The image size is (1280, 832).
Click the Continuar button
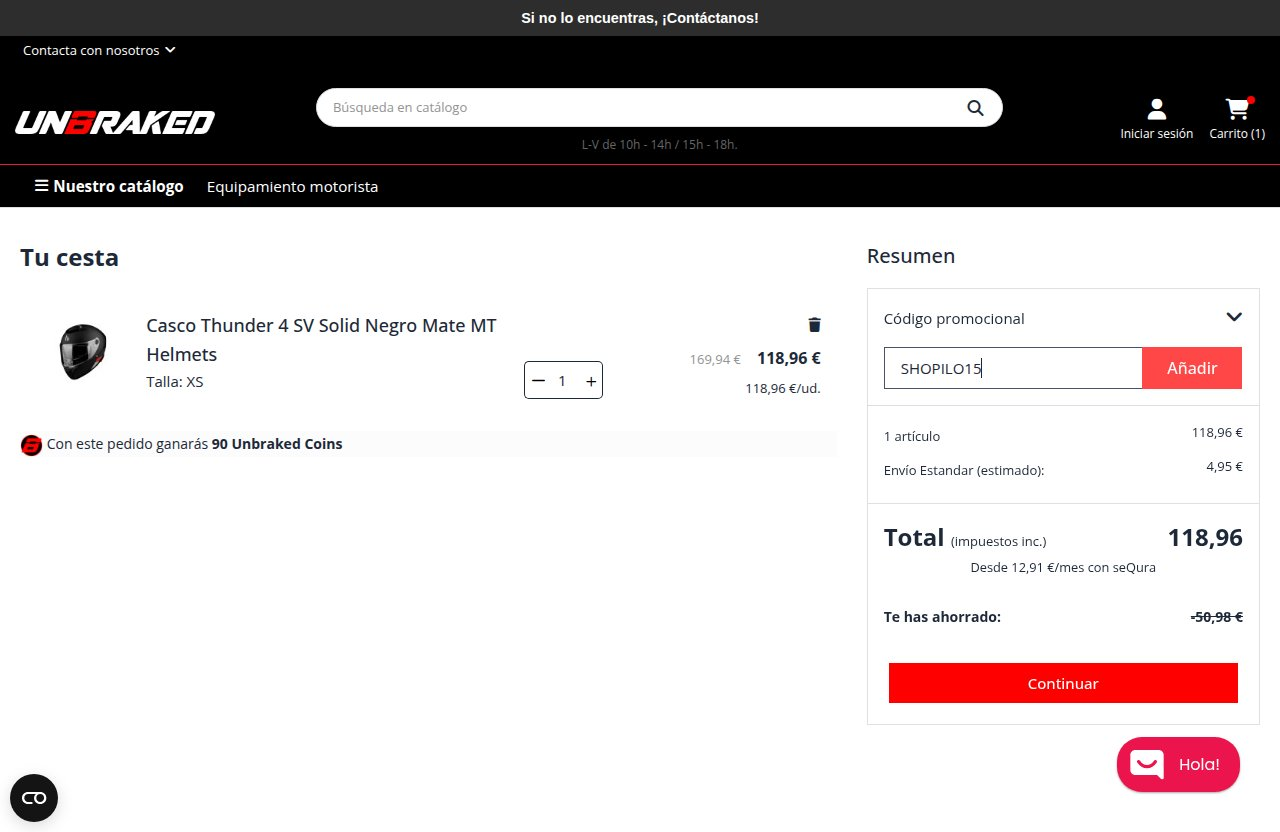click(1063, 683)
